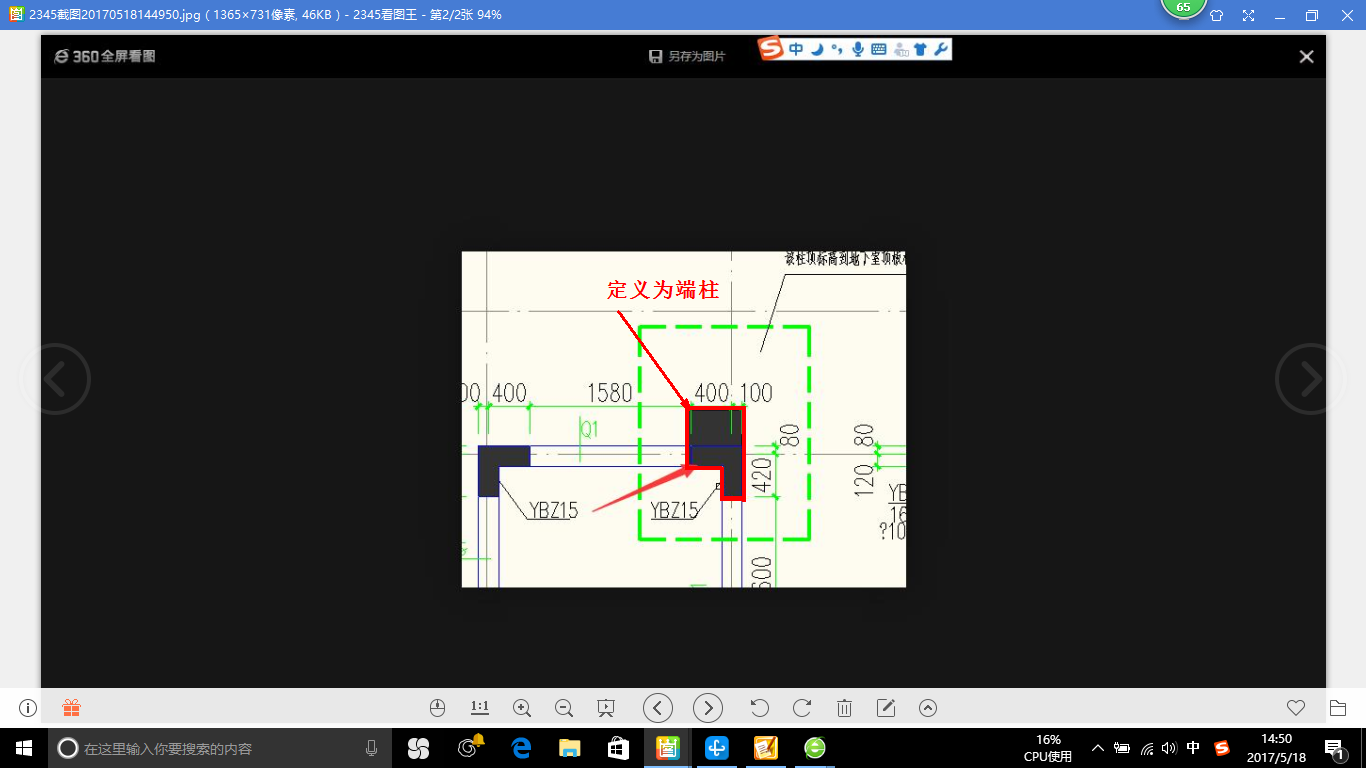The height and width of the screenshot is (768, 1366).
Task: Open the Sogou soft keyboard
Action: tap(879, 49)
